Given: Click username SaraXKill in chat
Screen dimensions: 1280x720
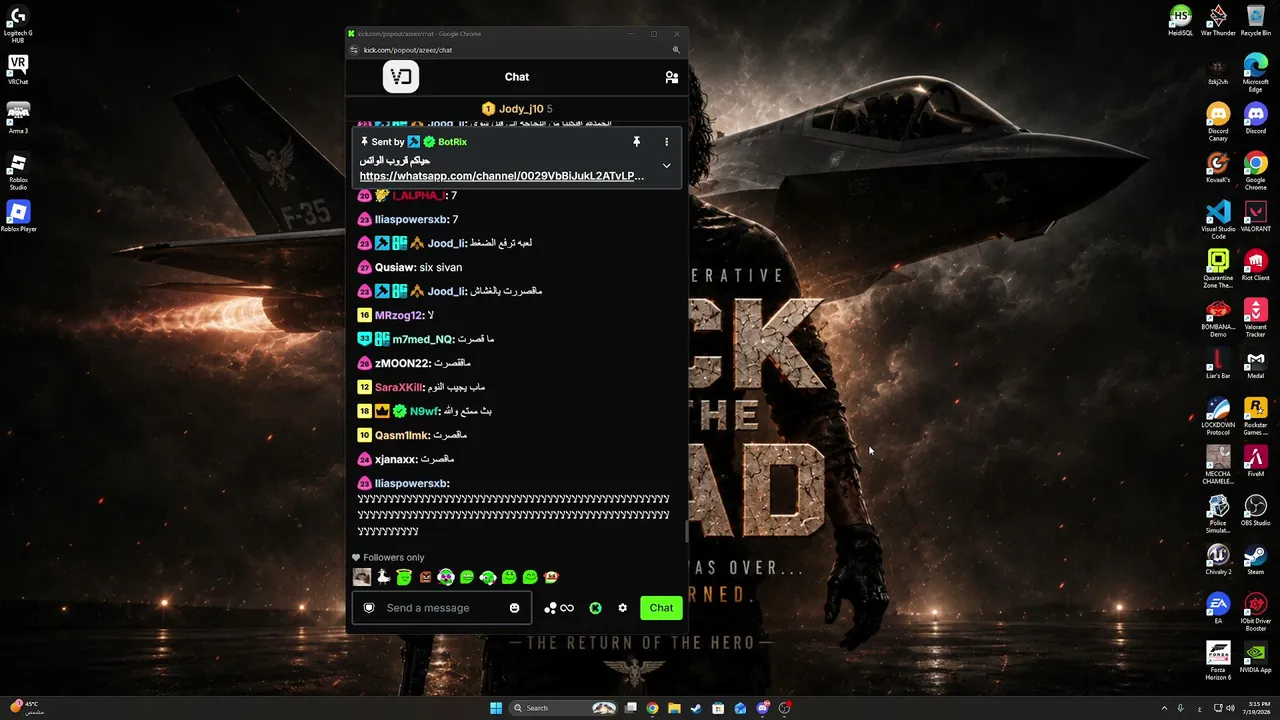Looking at the screenshot, I should coord(398,387).
